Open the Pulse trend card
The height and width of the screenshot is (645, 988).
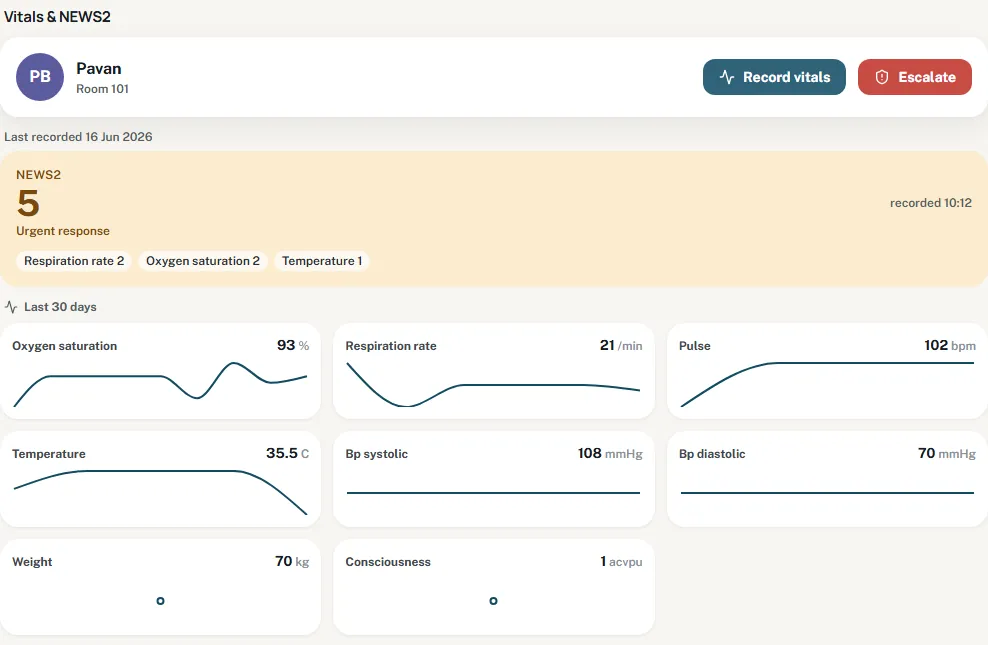pyautogui.click(x=827, y=371)
